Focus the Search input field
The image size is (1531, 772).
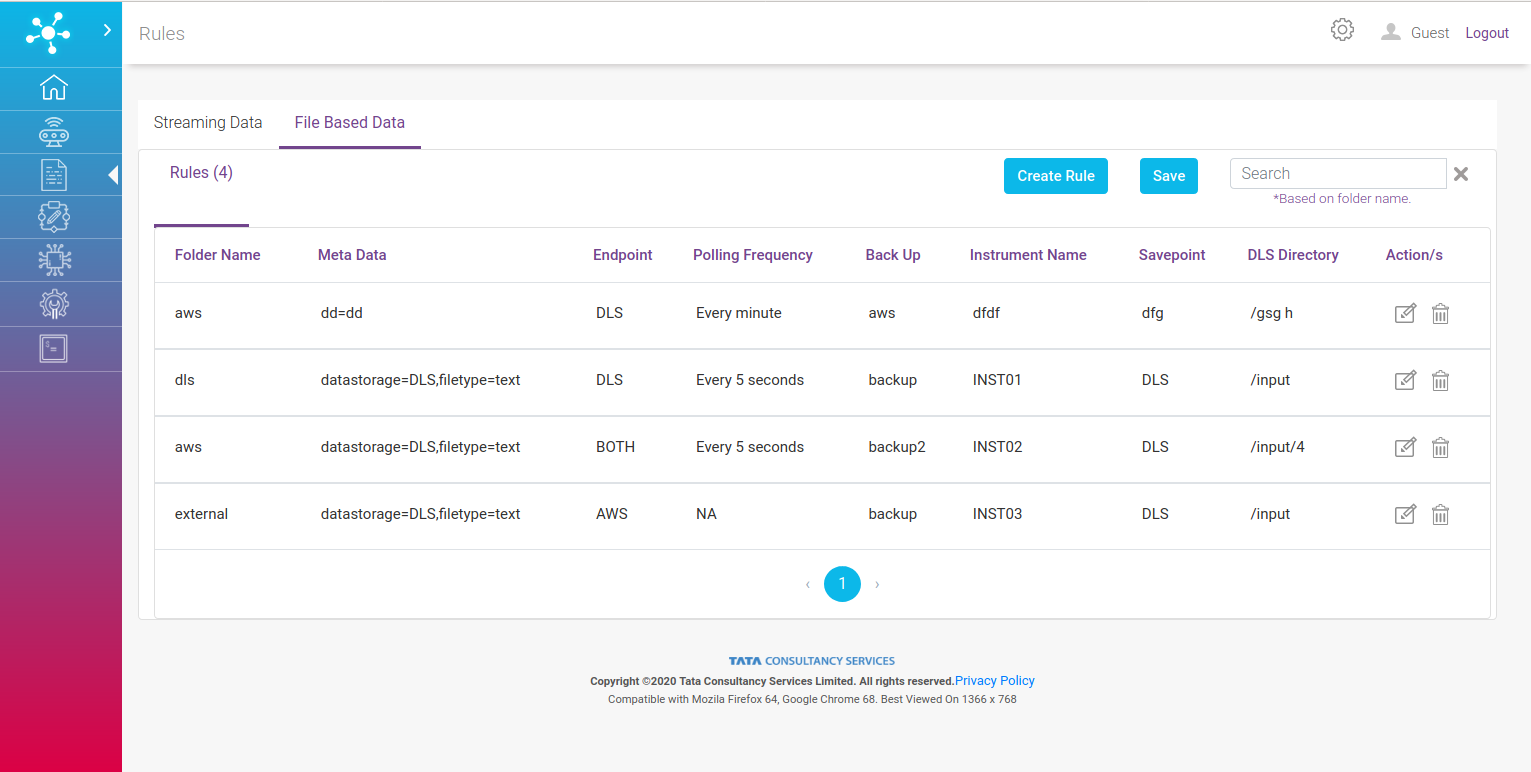(1338, 173)
